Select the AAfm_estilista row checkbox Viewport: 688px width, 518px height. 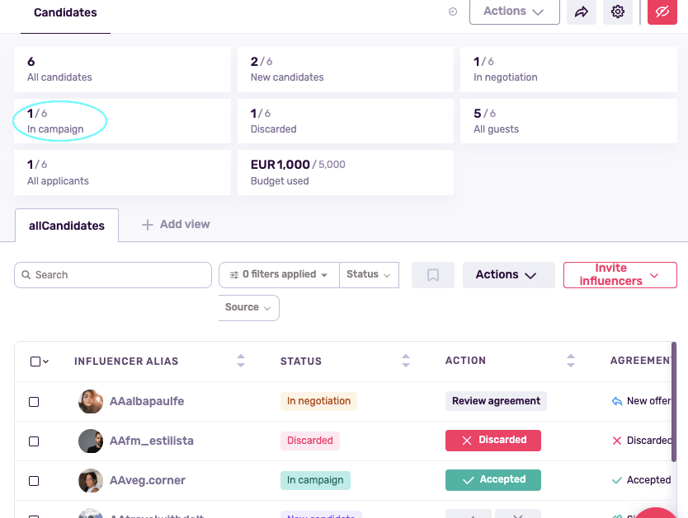click(34, 441)
